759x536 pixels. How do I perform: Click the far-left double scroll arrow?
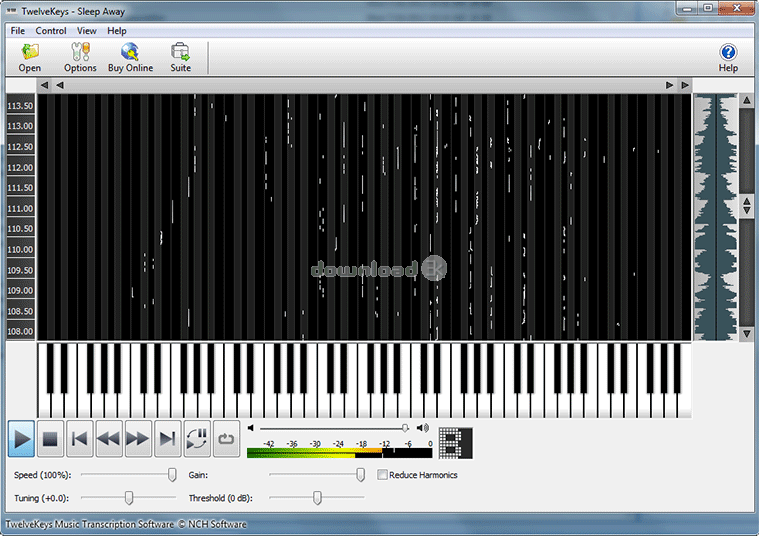(x=44, y=85)
